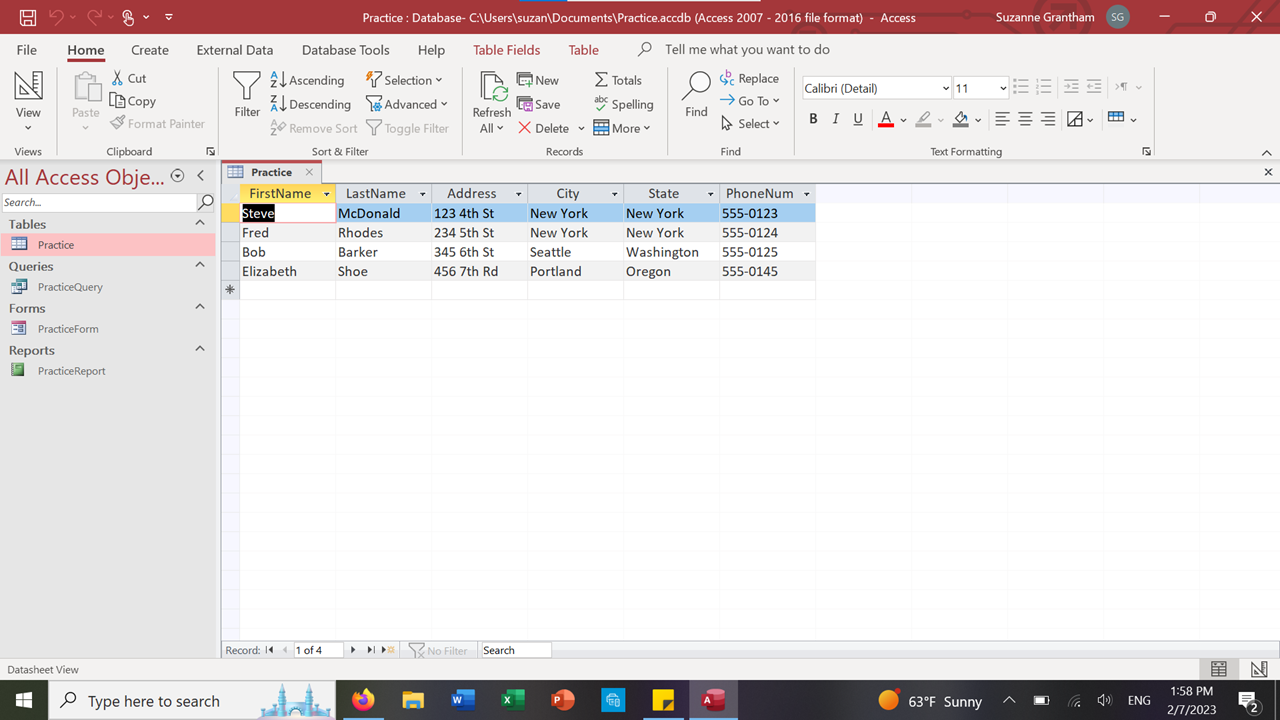
Task: Select the Seattle city cell
Action: pos(575,252)
